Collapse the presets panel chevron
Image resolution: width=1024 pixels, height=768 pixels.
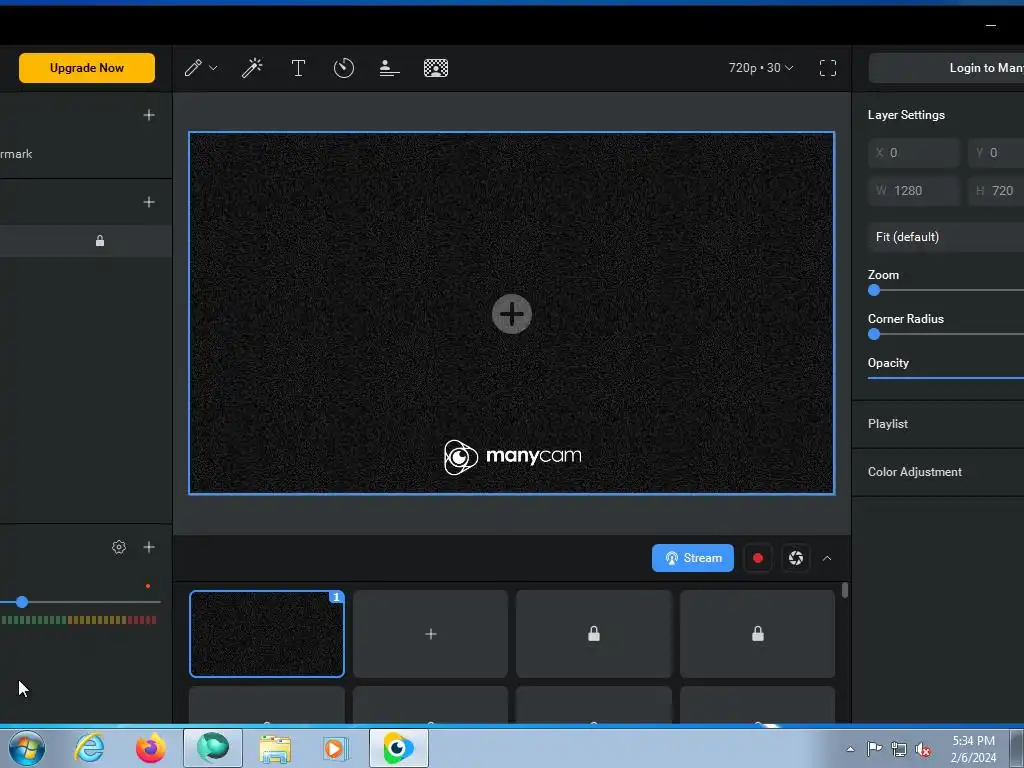(x=827, y=558)
